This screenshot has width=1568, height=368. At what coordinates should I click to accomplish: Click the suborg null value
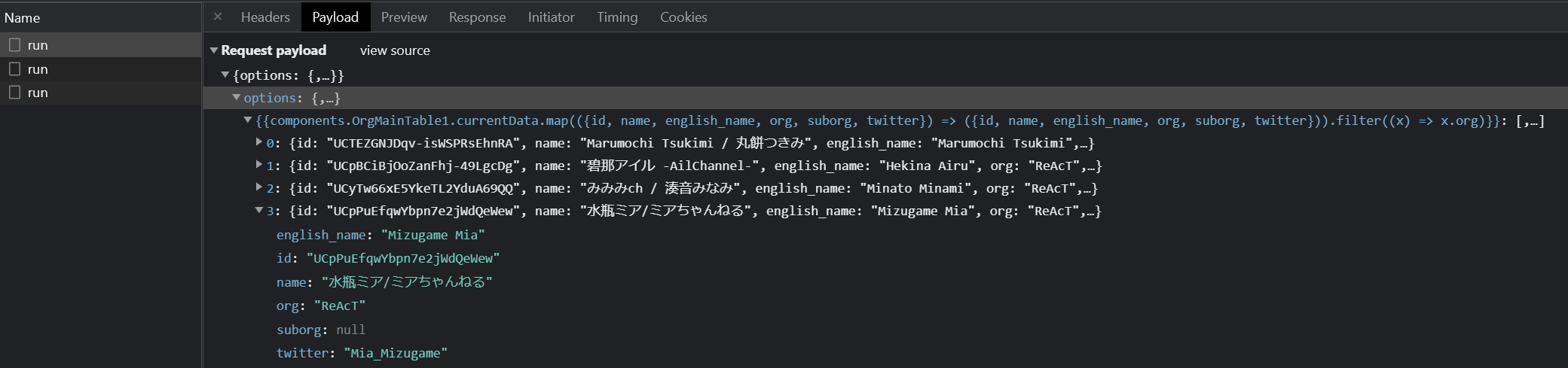click(x=351, y=330)
